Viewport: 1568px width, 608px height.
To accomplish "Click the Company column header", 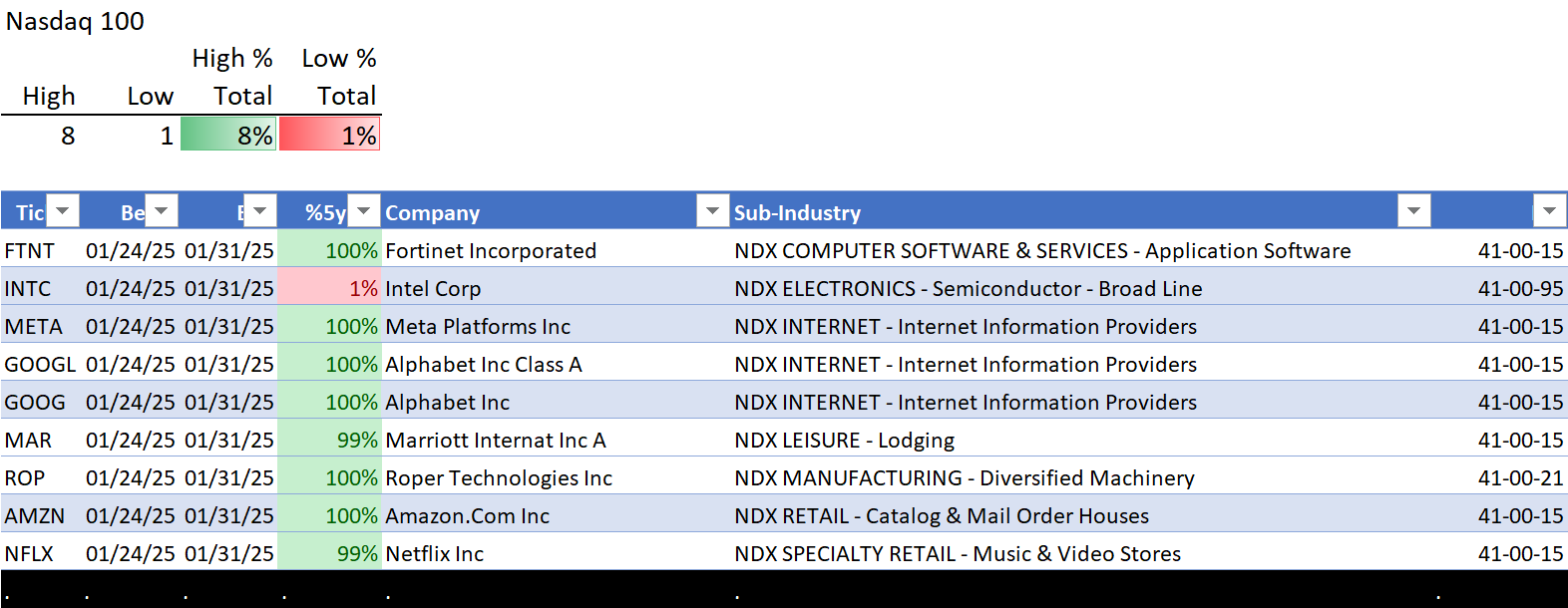I will (433, 212).
